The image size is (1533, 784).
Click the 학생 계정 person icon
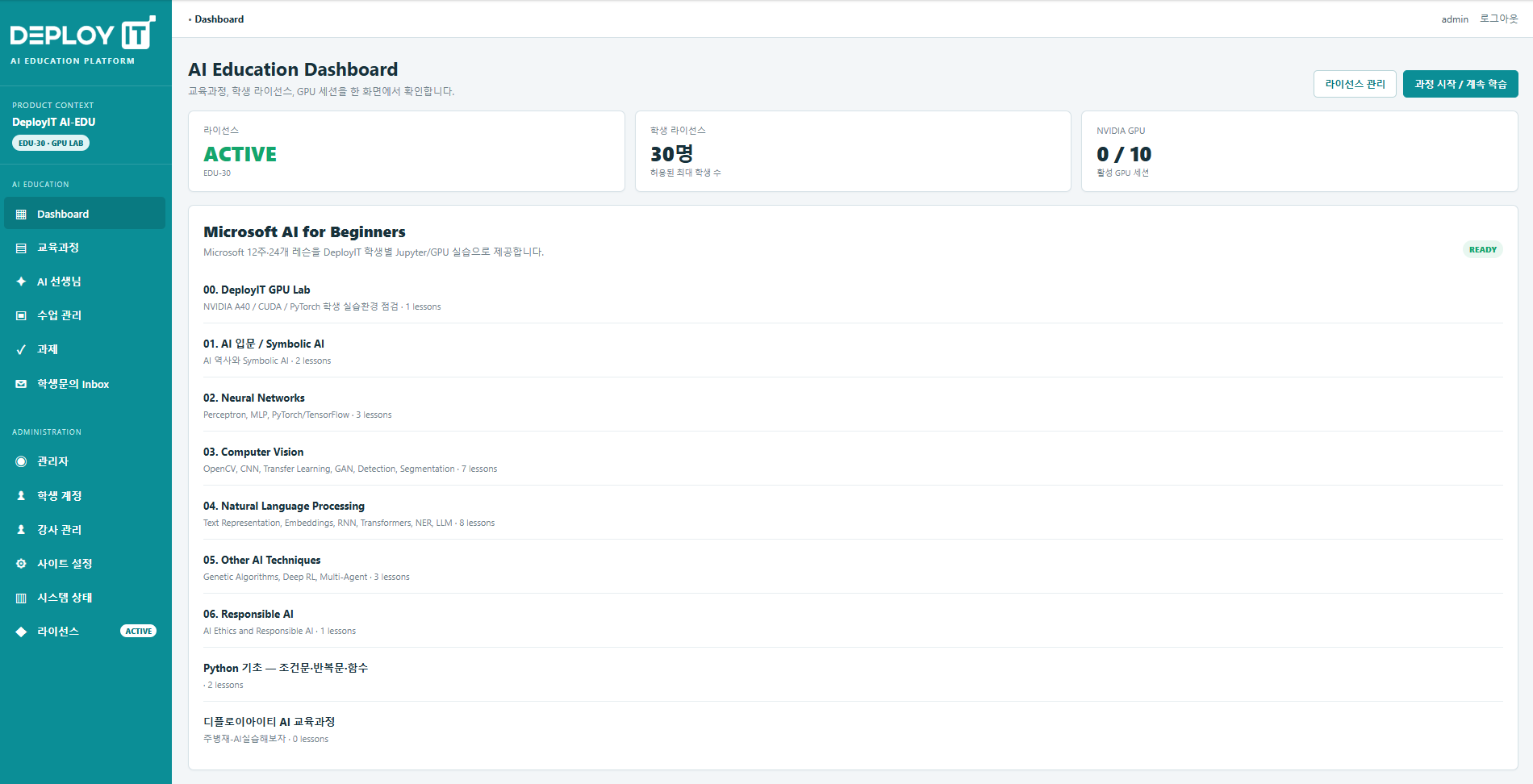(21, 496)
